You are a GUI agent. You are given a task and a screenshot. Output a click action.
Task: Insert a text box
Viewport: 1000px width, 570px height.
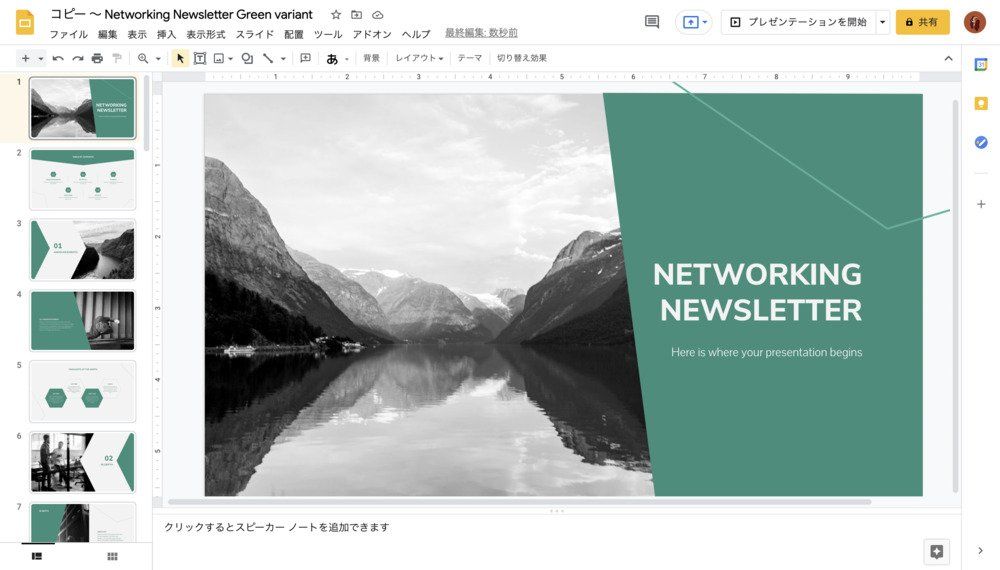[x=200, y=58]
